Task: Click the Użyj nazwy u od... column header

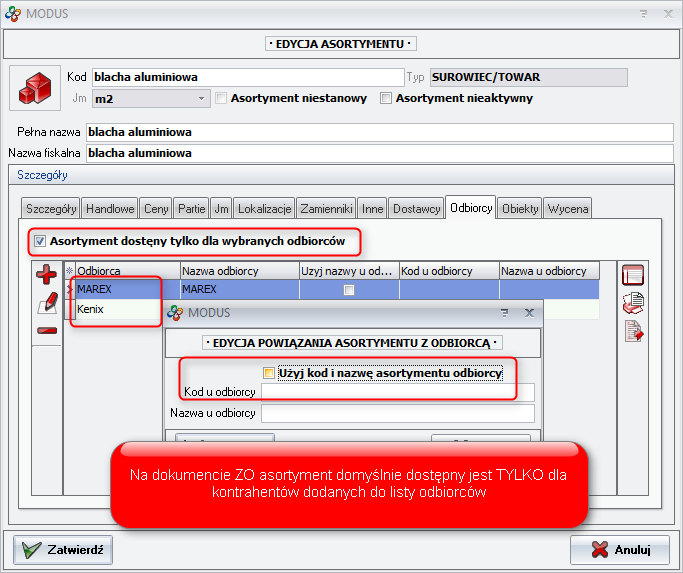Action: click(x=349, y=271)
